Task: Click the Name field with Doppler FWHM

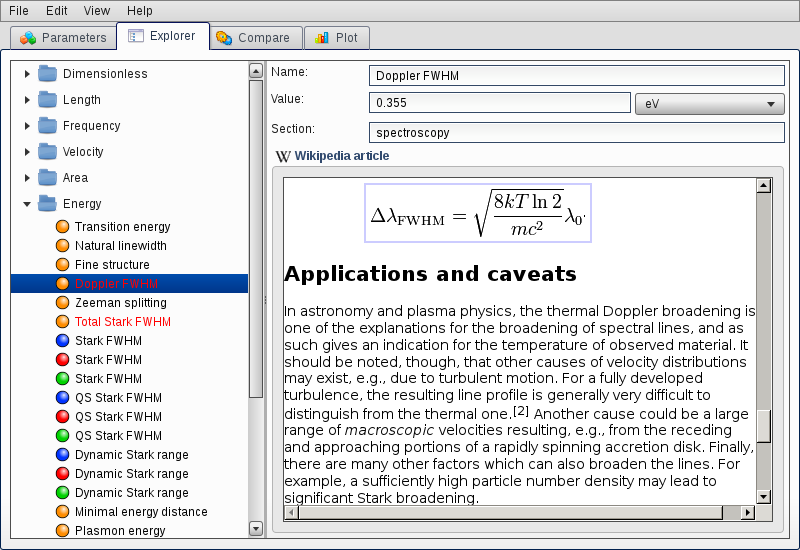Action: [577, 76]
